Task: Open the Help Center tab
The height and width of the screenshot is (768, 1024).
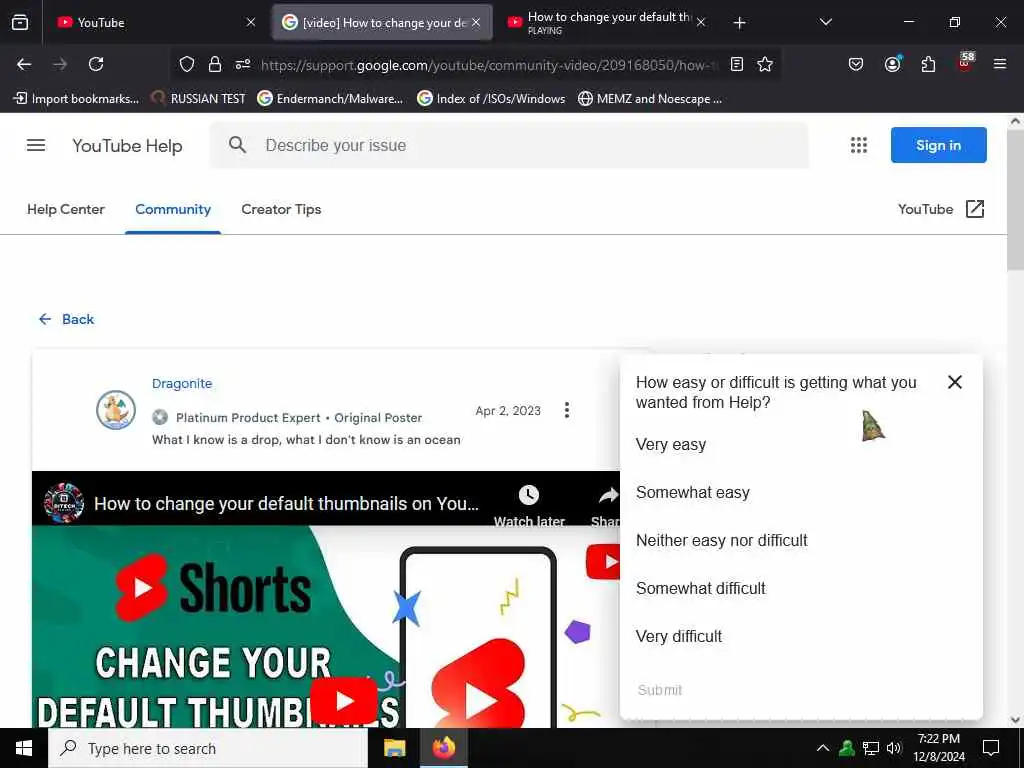Action: pos(66,209)
